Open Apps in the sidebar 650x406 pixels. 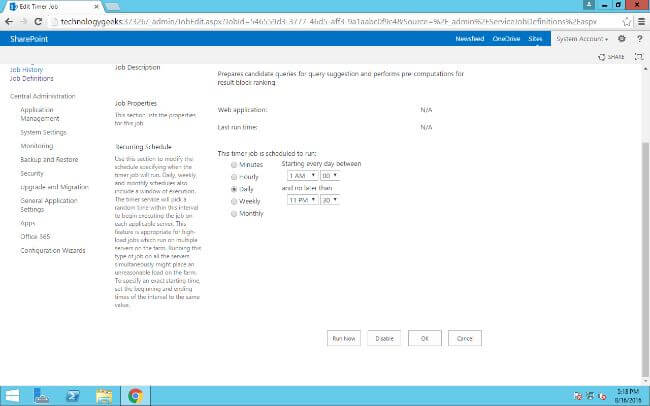coord(28,223)
